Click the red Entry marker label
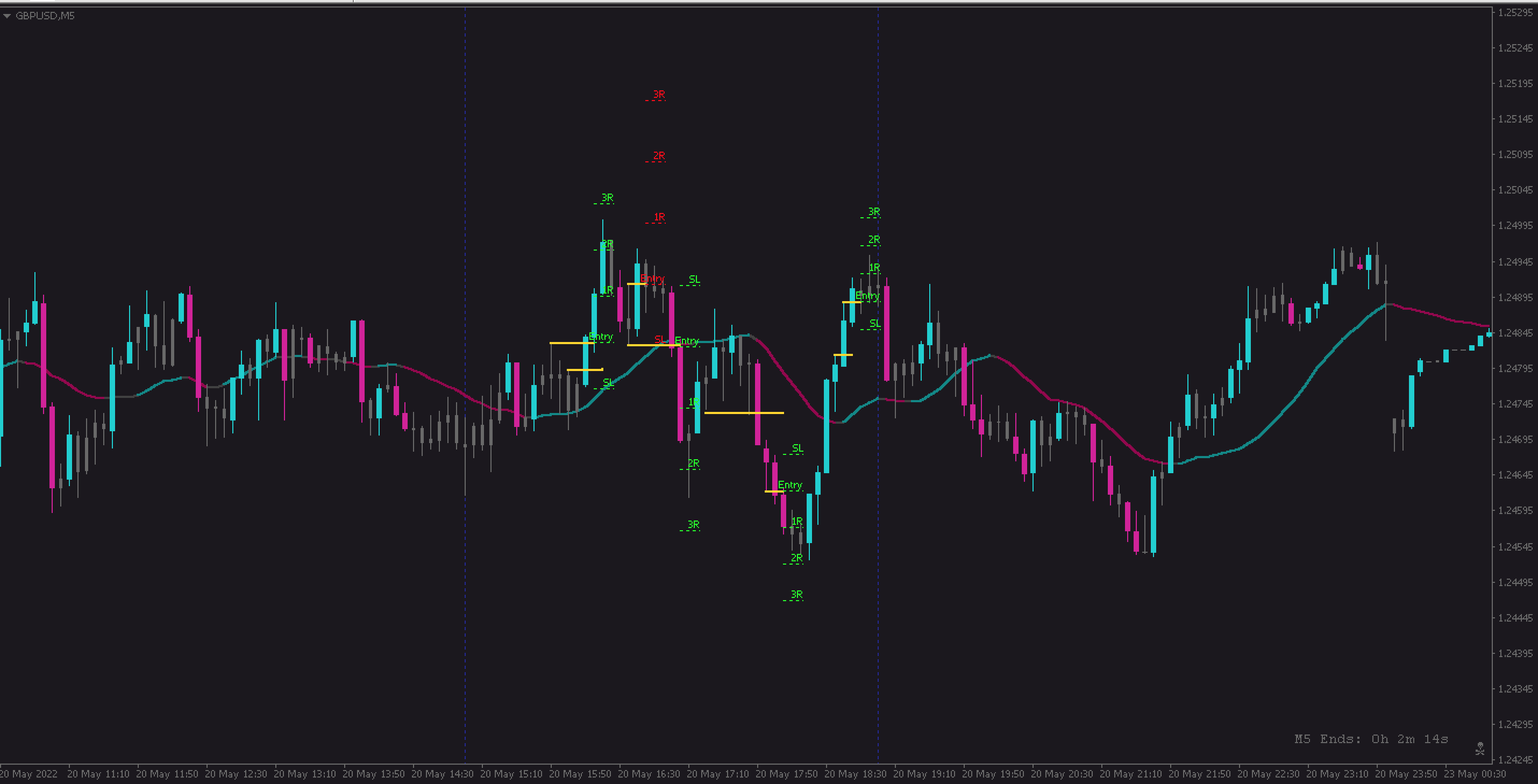This screenshot has width=1538, height=784. (x=652, y=278)
